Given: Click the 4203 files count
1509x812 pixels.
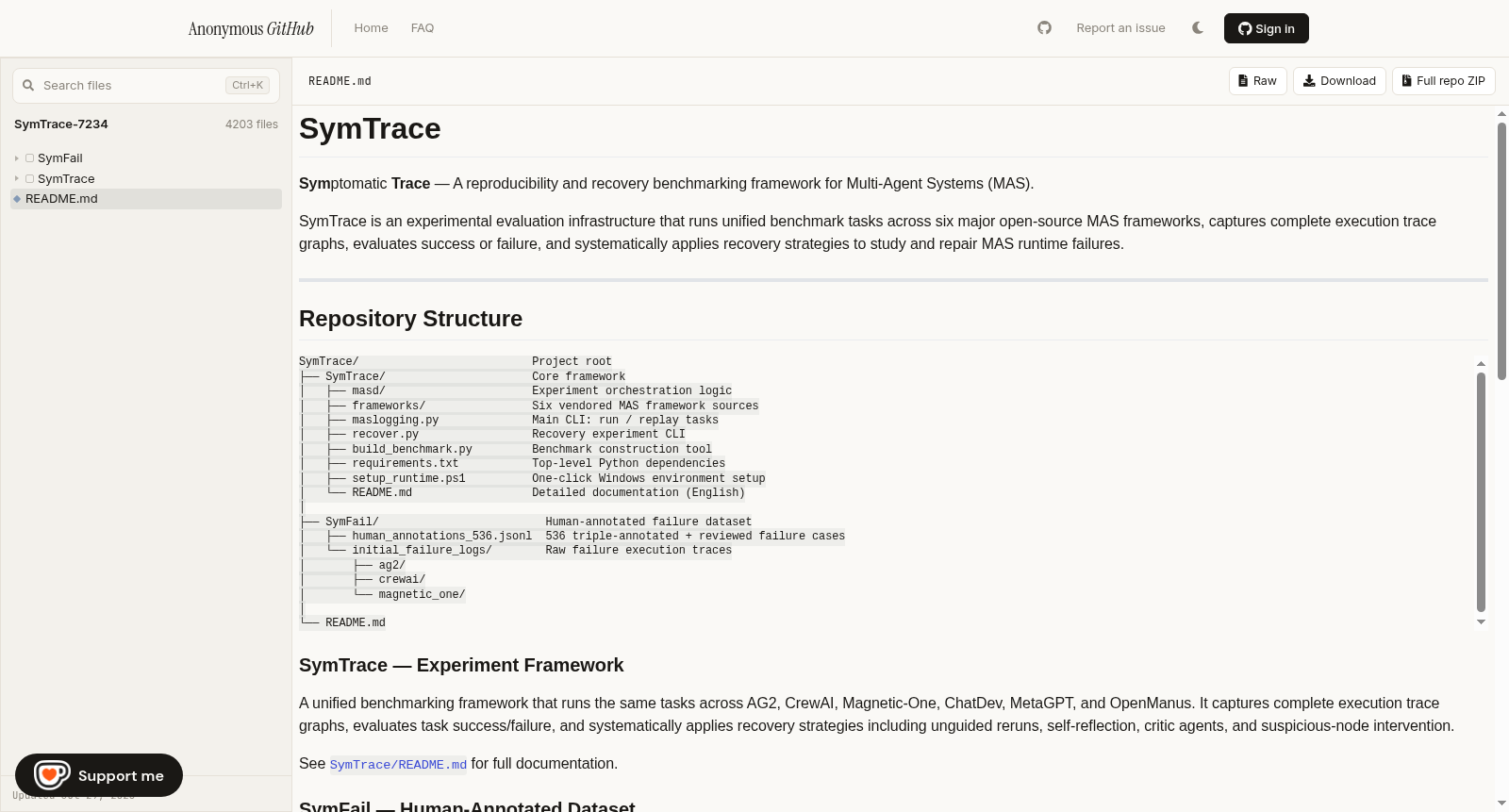Looking at the screenshot, I should coord(252,124).
